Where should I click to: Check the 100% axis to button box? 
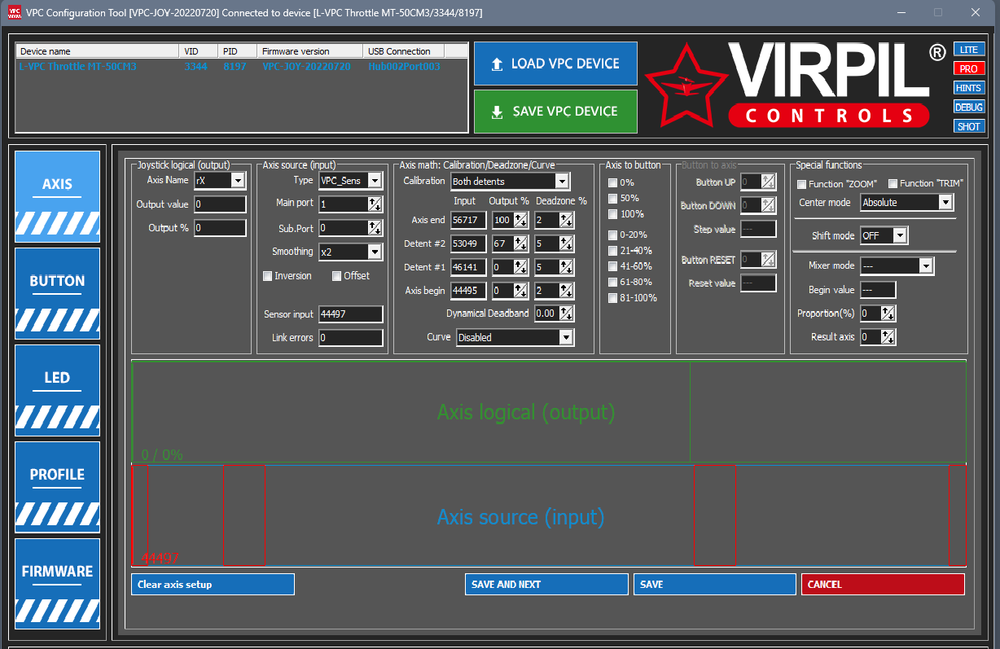pos(613,214)
